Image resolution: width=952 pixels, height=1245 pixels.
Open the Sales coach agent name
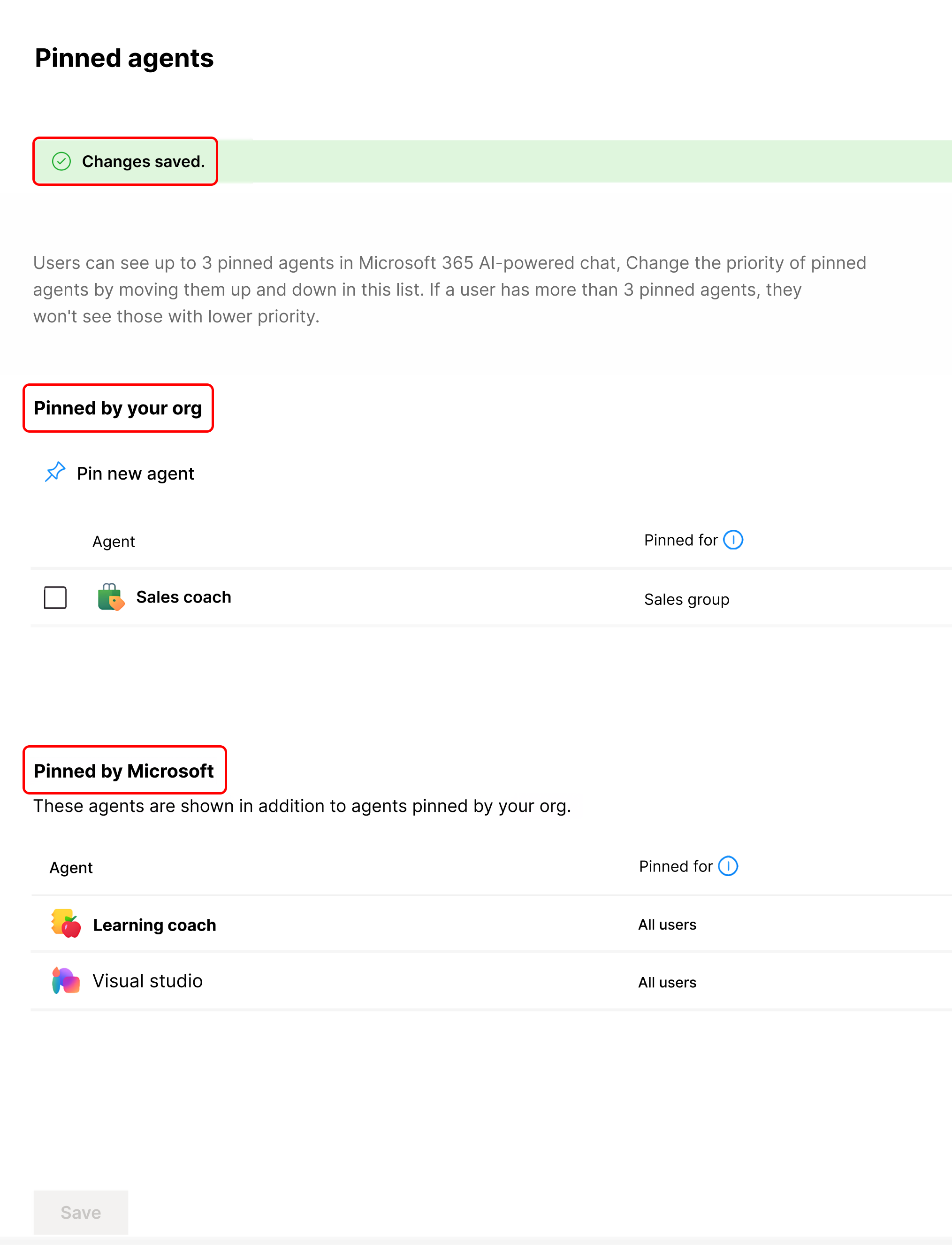(x=183, y=597)
